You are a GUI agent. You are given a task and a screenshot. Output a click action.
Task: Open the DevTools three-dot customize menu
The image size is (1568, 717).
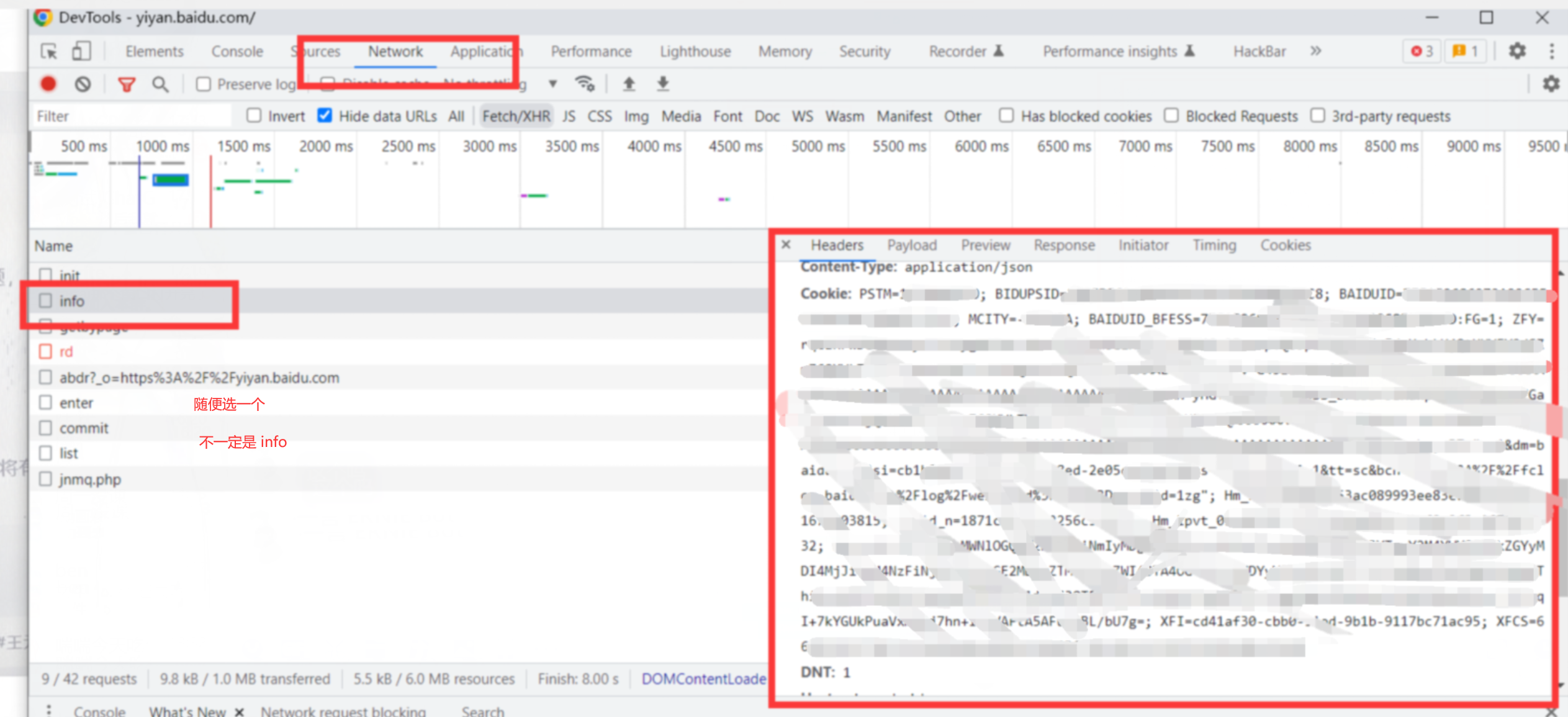click(1551, 51)
